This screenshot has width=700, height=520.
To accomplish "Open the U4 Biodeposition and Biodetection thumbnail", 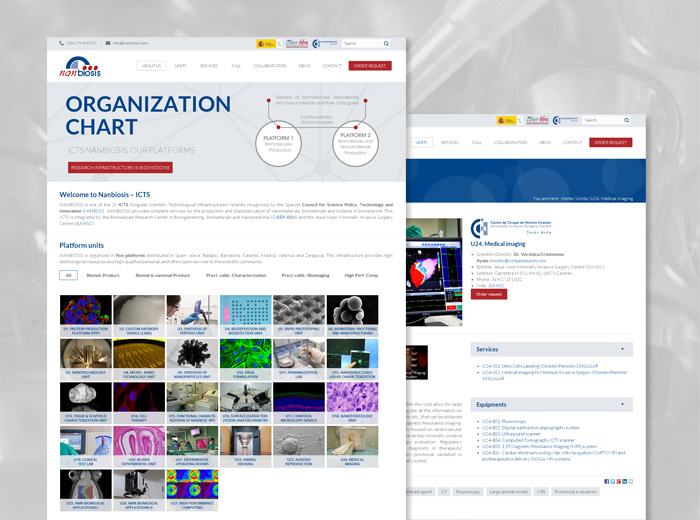I will (x=246, y=316).
